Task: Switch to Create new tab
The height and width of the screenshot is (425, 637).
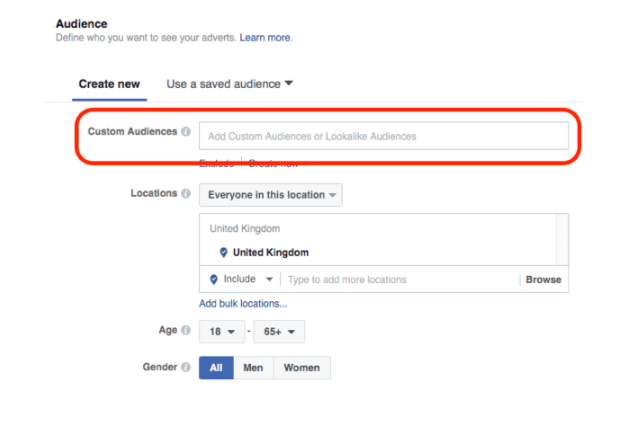Action: point(109,84)
